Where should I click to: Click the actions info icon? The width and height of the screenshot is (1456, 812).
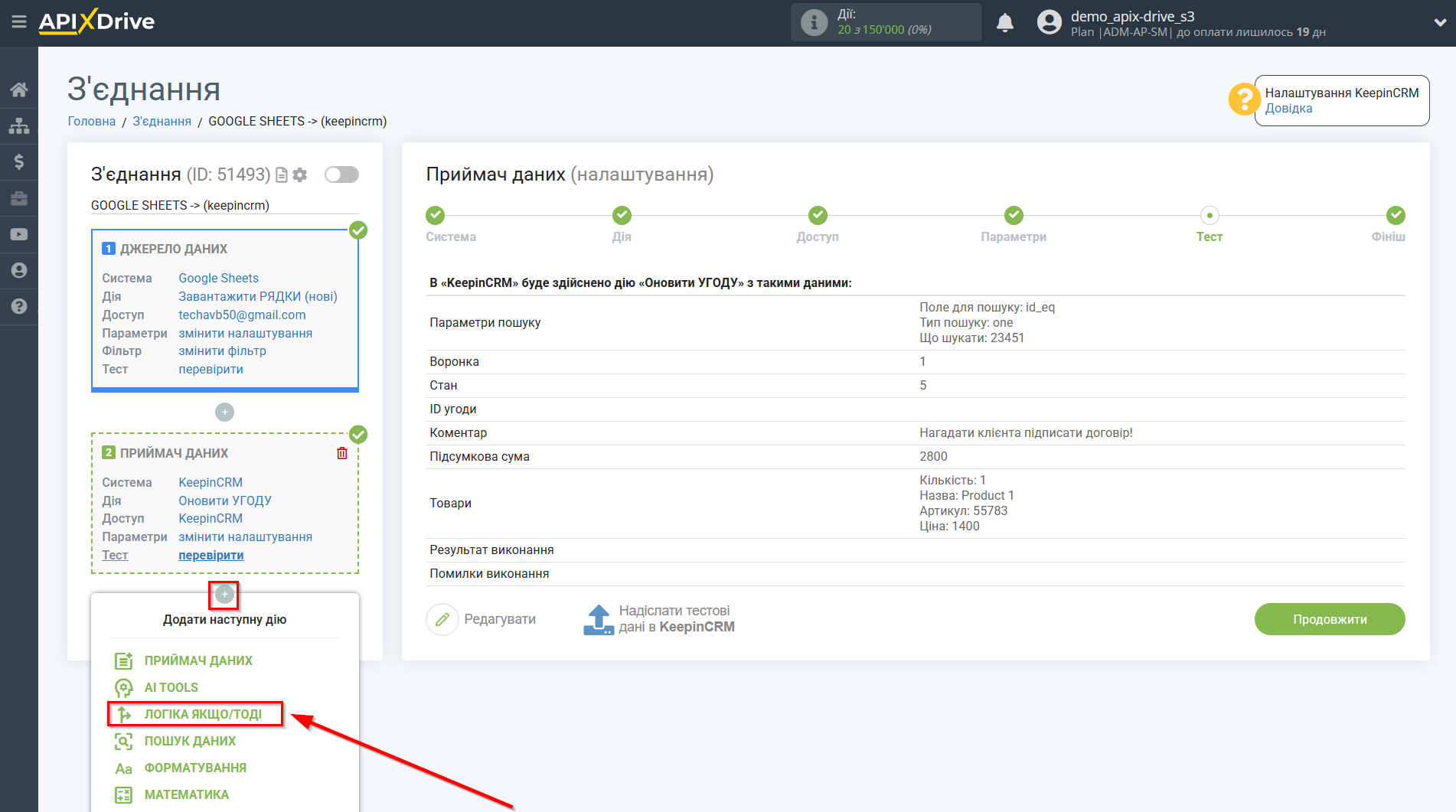(x=814, y=22)
